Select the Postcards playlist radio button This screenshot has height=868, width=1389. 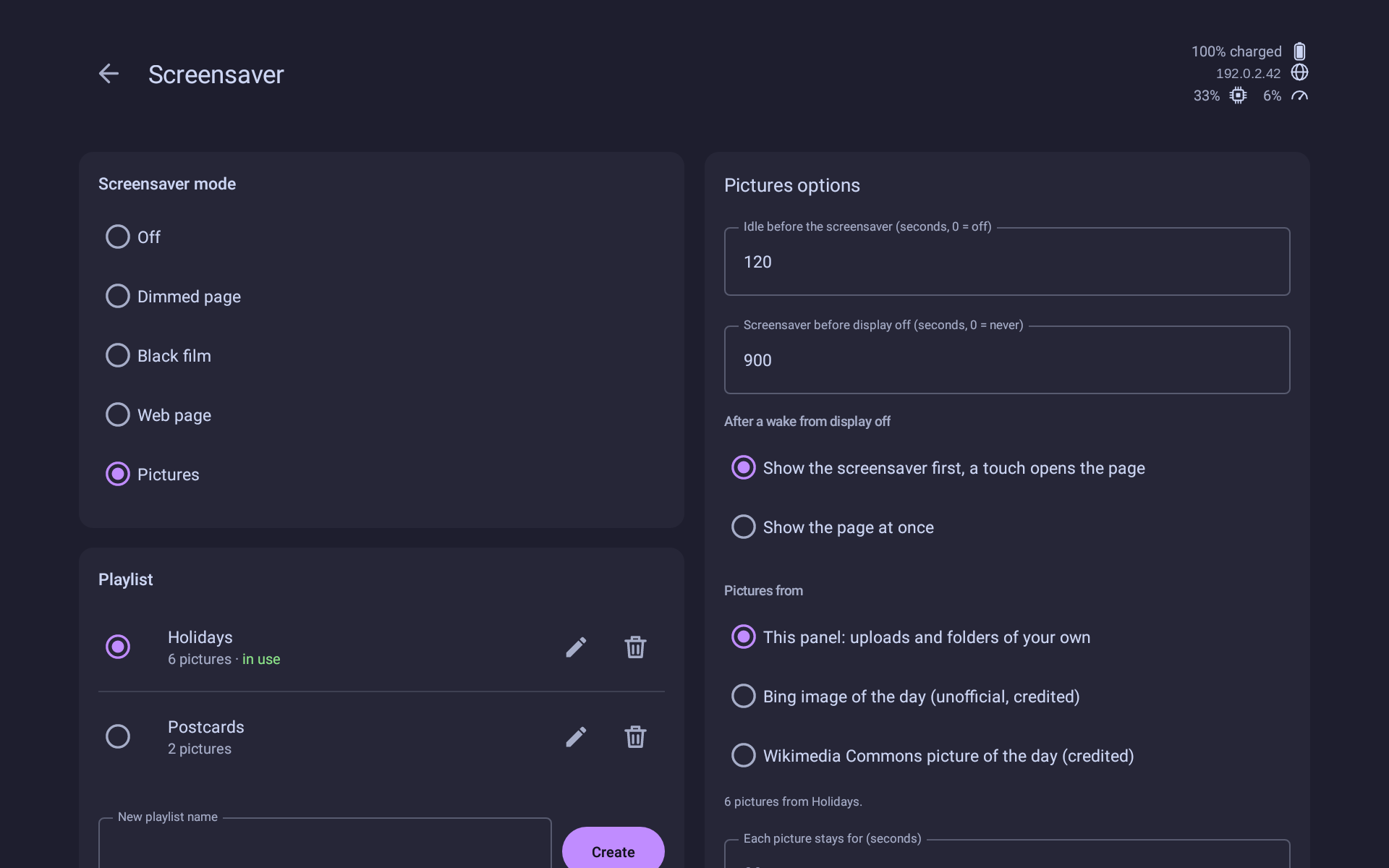coord(118,736)
